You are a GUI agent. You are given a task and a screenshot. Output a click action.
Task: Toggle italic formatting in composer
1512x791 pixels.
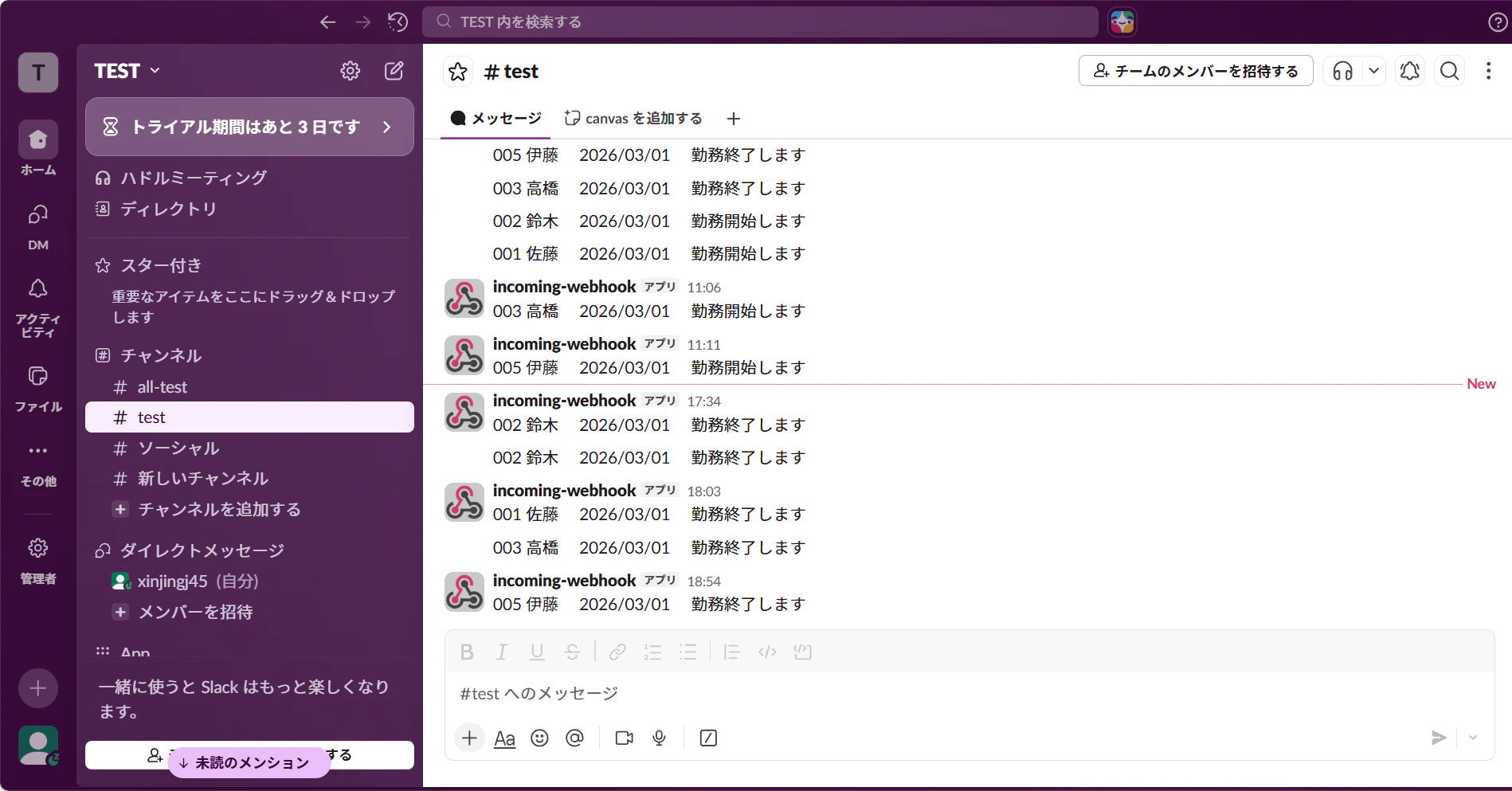(502, 652)
